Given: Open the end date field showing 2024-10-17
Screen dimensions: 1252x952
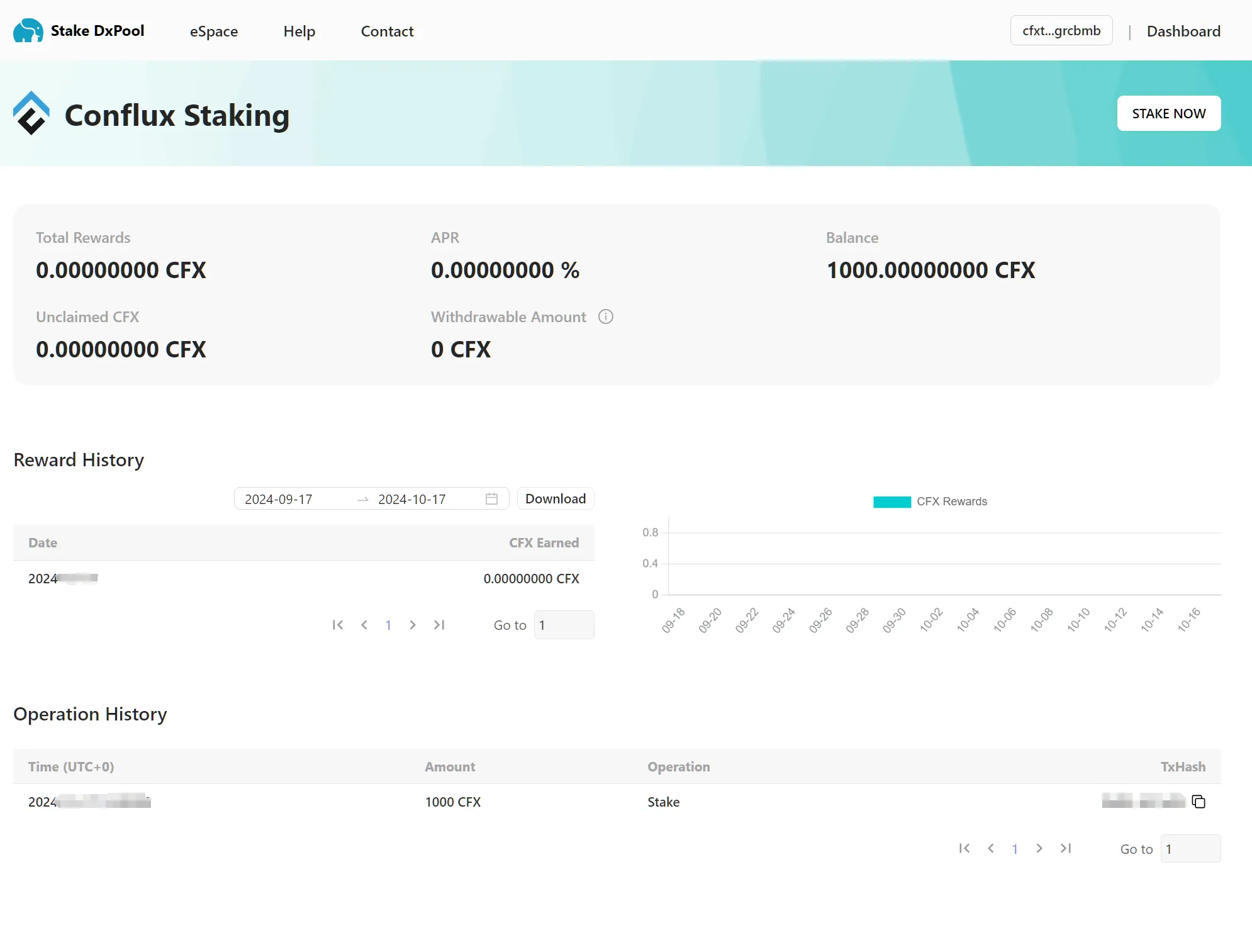Looking at the screenshot, I should [411, 498].
